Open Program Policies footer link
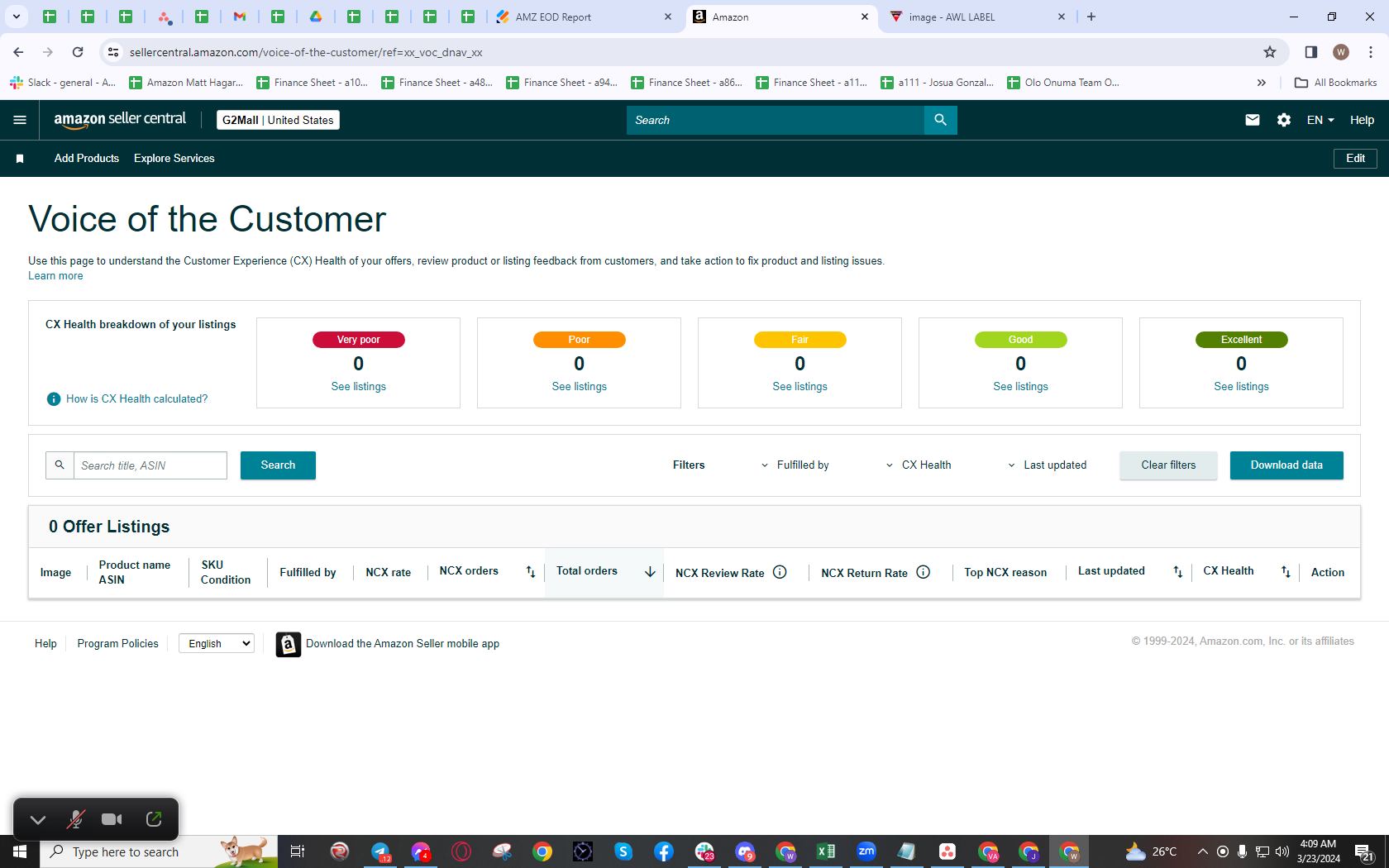 [117, 644]
